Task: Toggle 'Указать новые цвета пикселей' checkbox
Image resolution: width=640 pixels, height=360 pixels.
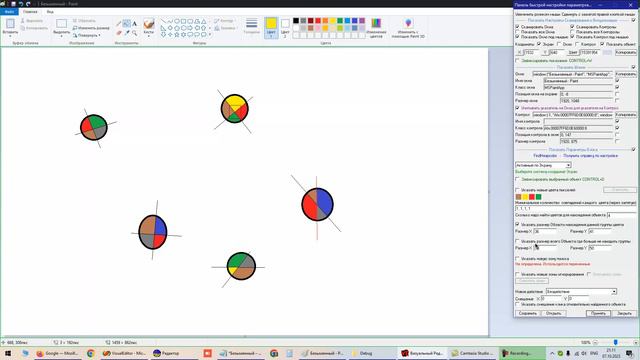Action: point(518,190)
